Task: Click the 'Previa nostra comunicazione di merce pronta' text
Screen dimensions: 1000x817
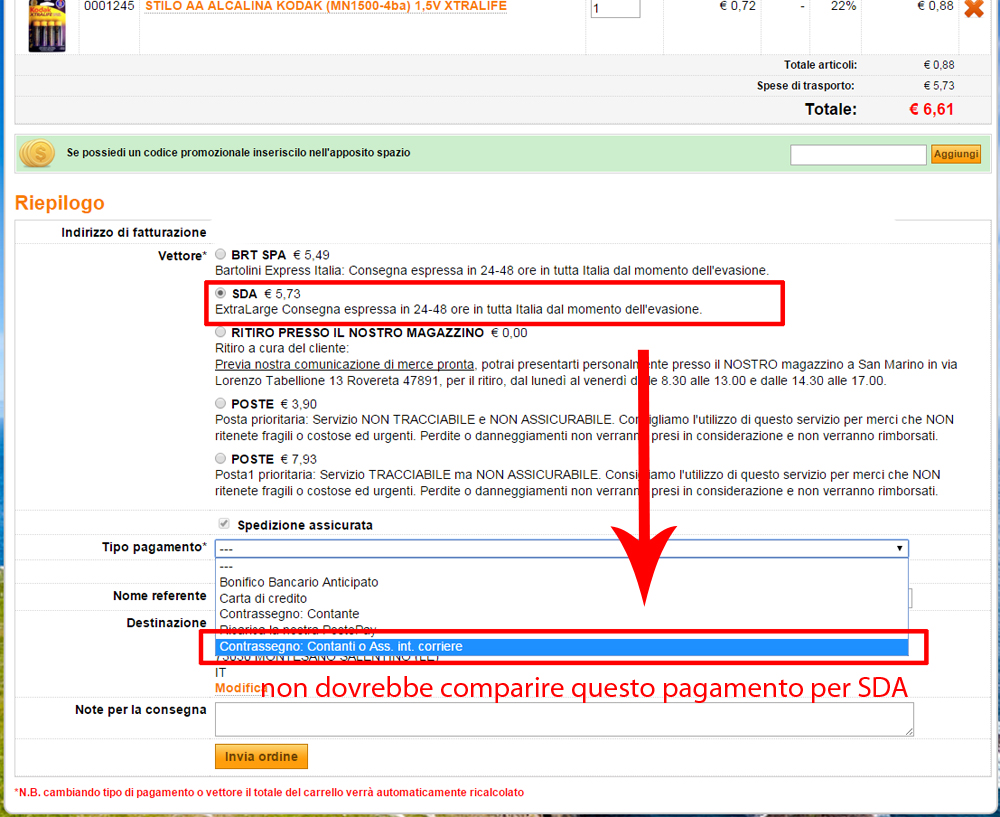Action: [344, 365]
